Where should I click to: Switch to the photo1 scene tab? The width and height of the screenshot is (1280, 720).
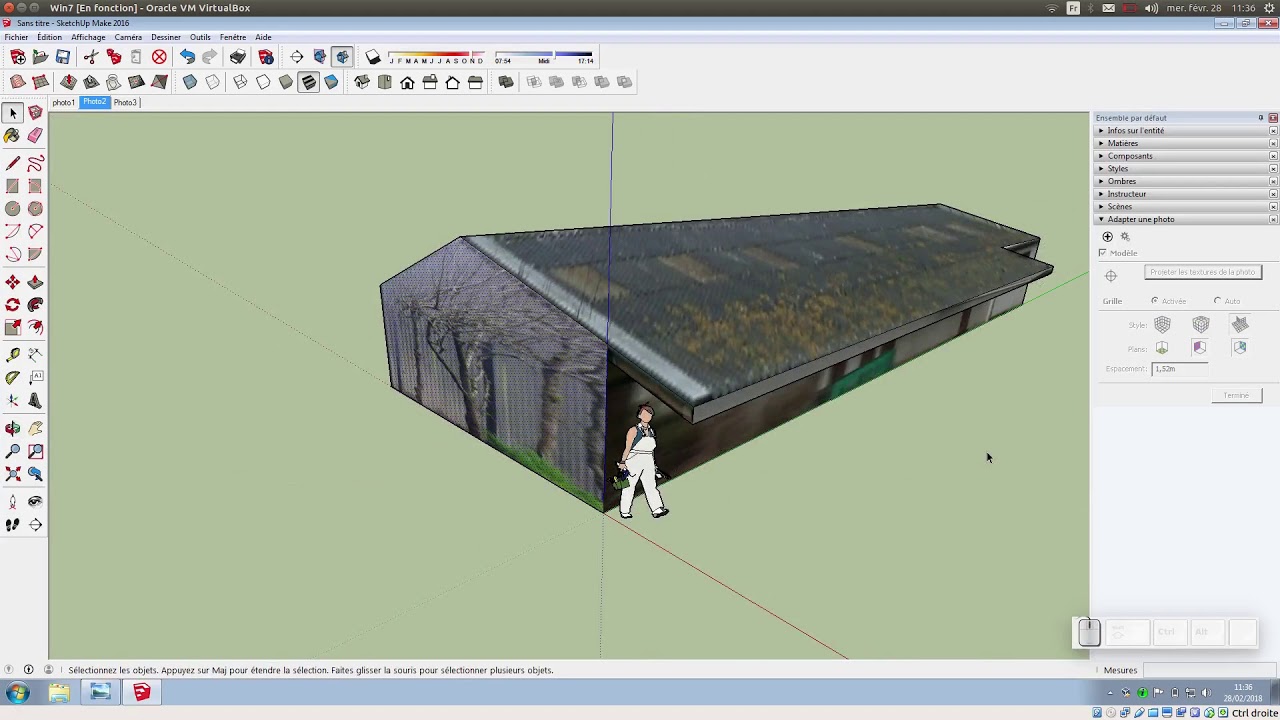coord(63,102)
